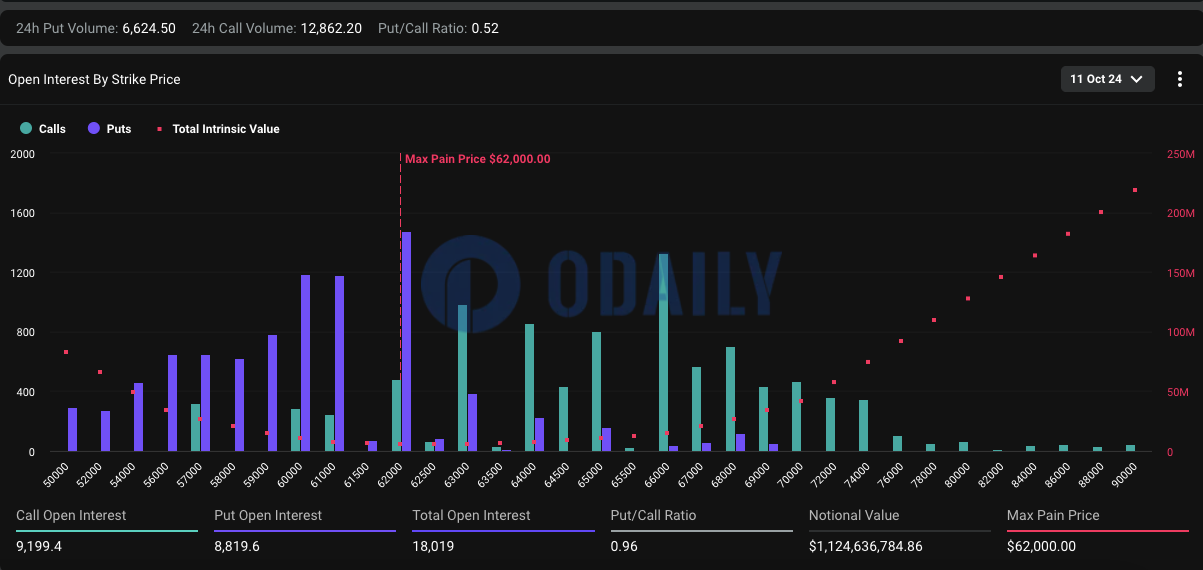This screenshot has width=1203, height=570.
Task: Click the intrinsic value marker above 90000 strike
Action: (1134, 190)
